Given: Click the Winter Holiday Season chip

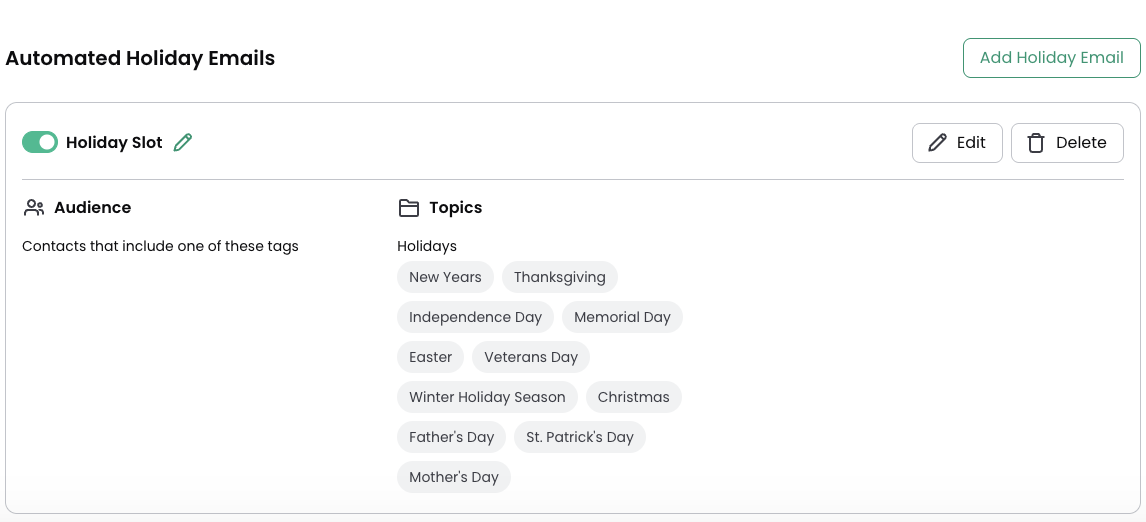Looking at the screenshot, I should [487, 397].
